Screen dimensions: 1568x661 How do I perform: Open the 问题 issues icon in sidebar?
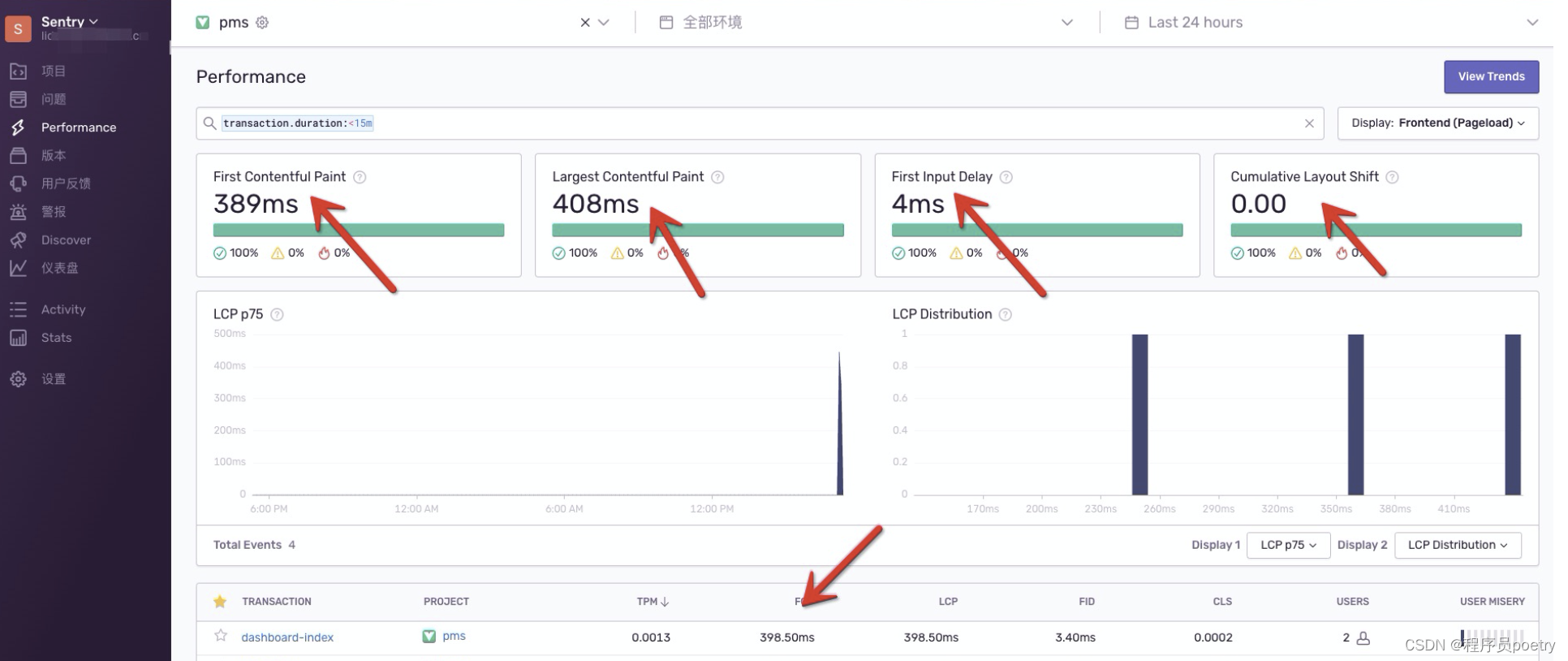point(18,99)
